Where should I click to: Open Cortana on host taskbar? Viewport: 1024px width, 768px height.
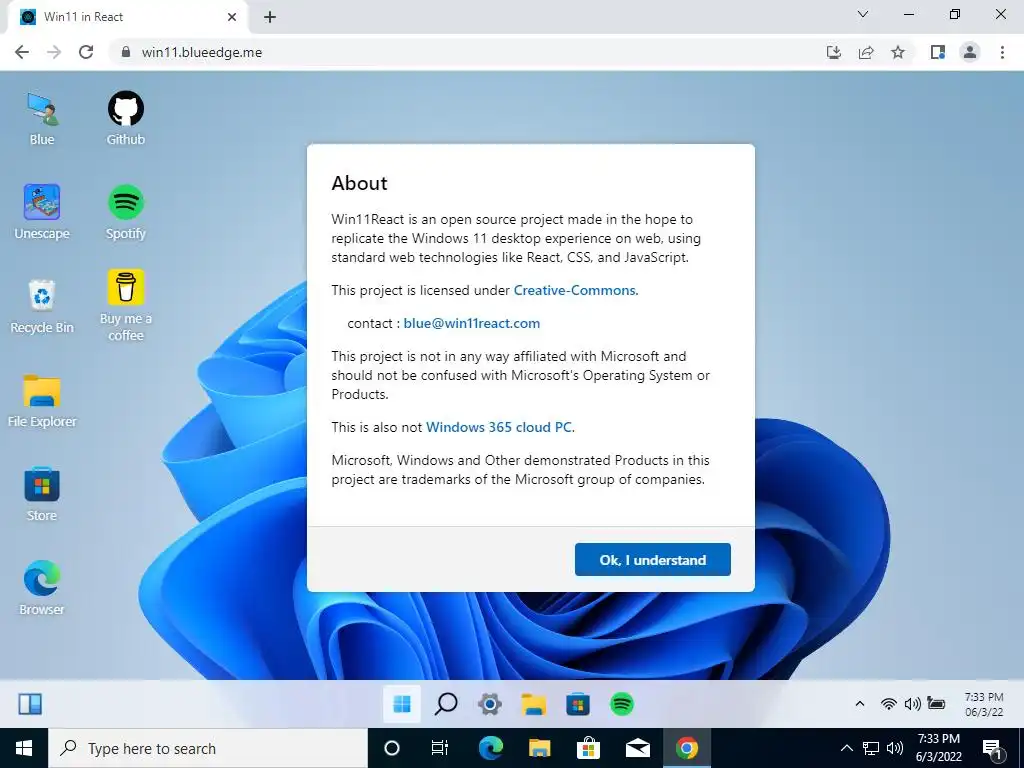(x=392, y=748)
